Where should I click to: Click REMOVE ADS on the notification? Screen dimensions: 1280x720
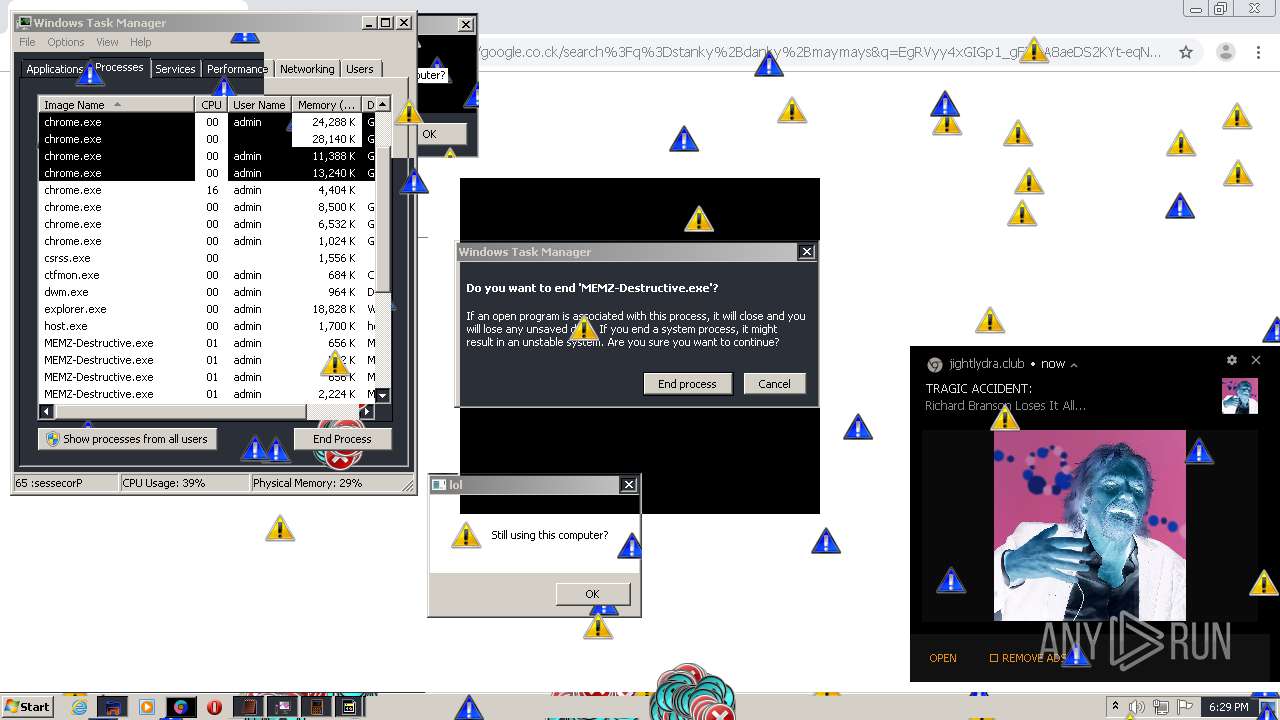point(1028,658)
